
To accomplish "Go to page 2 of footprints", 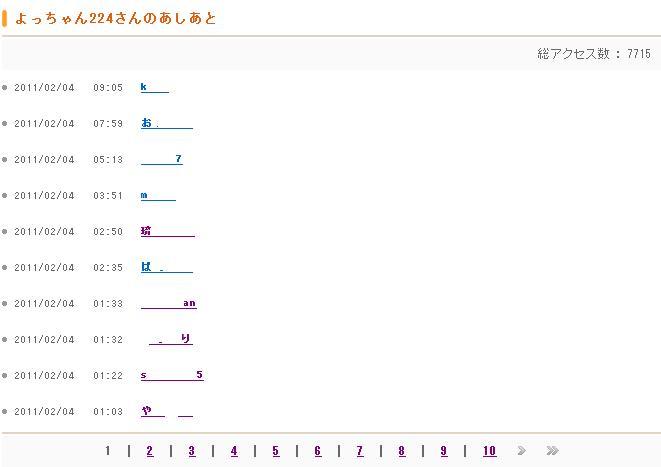I will 150,451.
